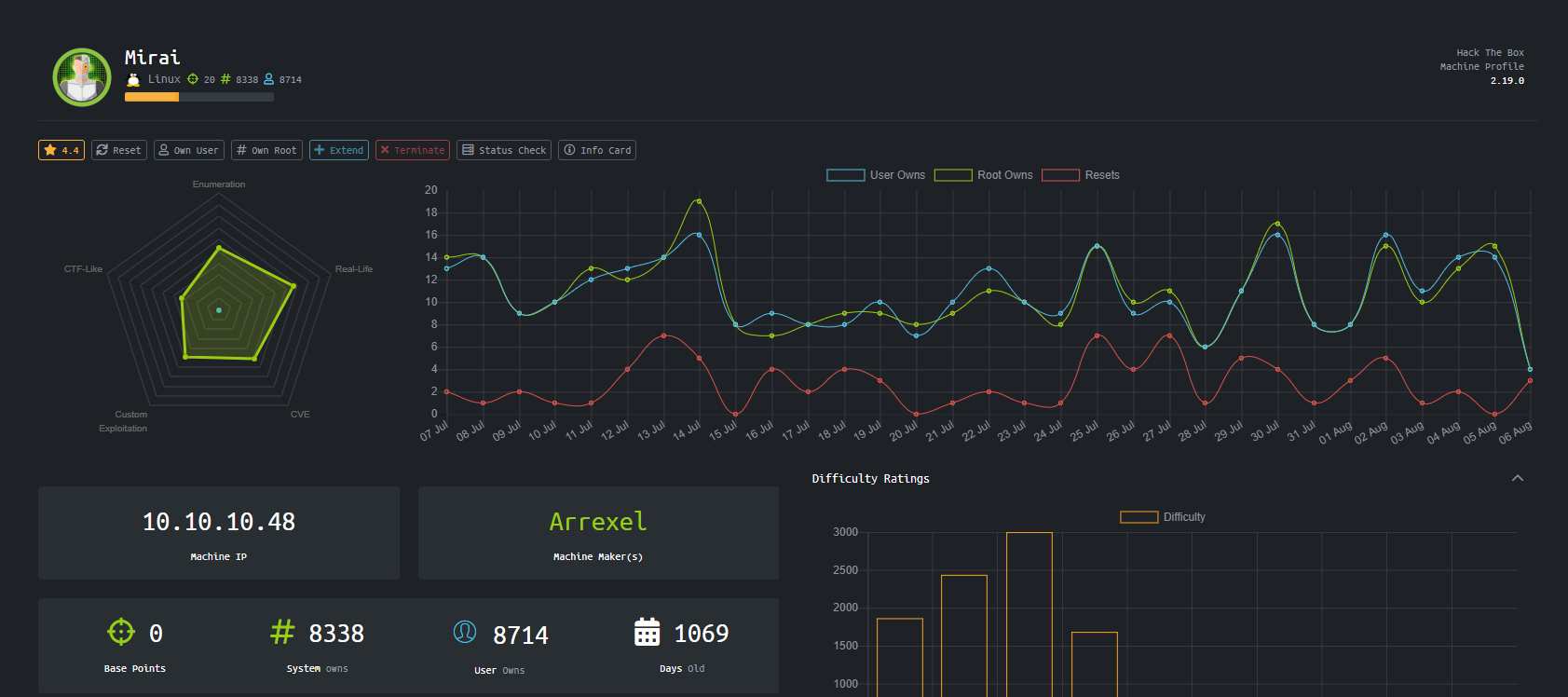Click the tallest difficulty bar at 3000

pyautogui.click(x=1029, y=614)
